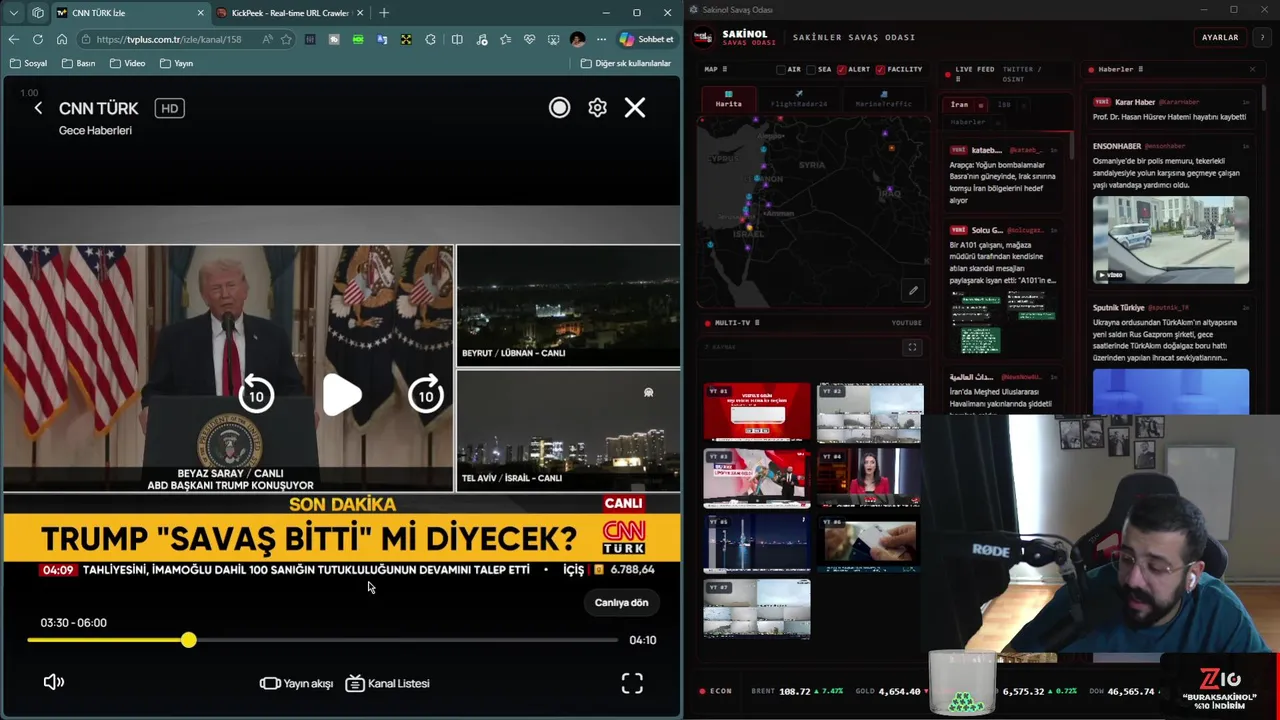Open the browser profile avatar
1280x720 pixels.
(x=577, y=39)
